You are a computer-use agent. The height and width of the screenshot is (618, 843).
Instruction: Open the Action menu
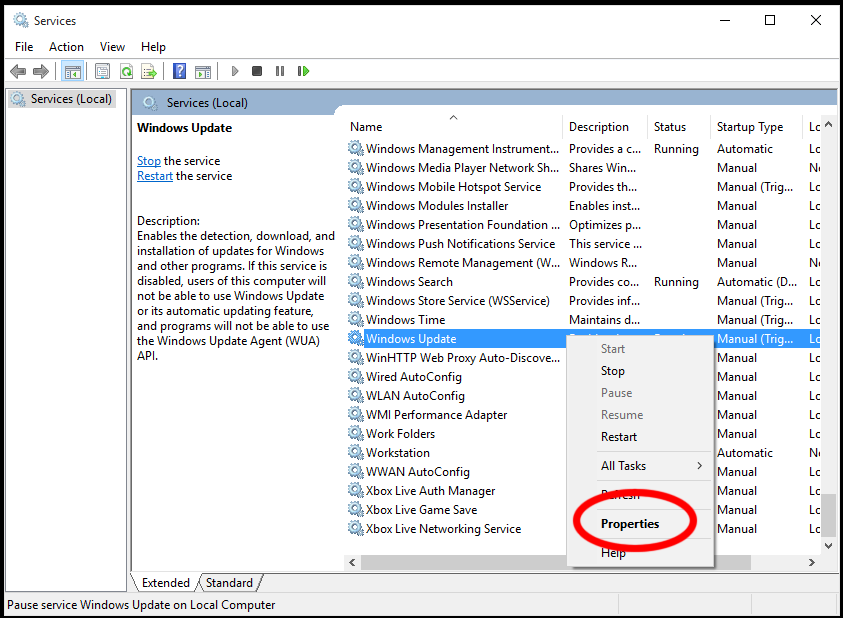(x=66, y=47)
